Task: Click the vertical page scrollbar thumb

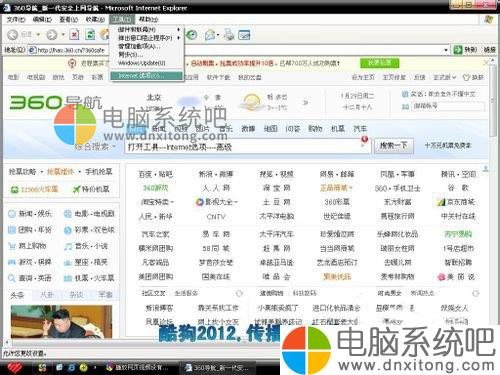Action: pos(494,102)
